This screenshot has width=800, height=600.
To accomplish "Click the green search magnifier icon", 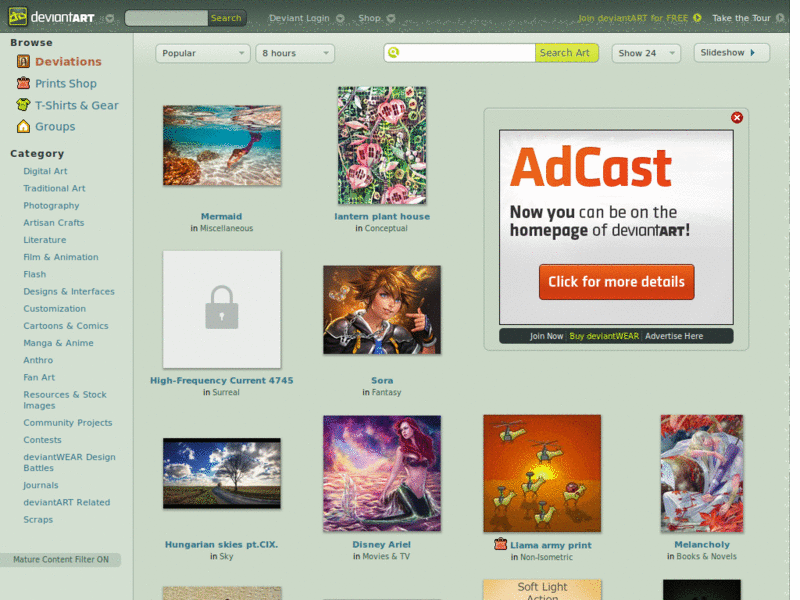I will [x=393, y=52].
